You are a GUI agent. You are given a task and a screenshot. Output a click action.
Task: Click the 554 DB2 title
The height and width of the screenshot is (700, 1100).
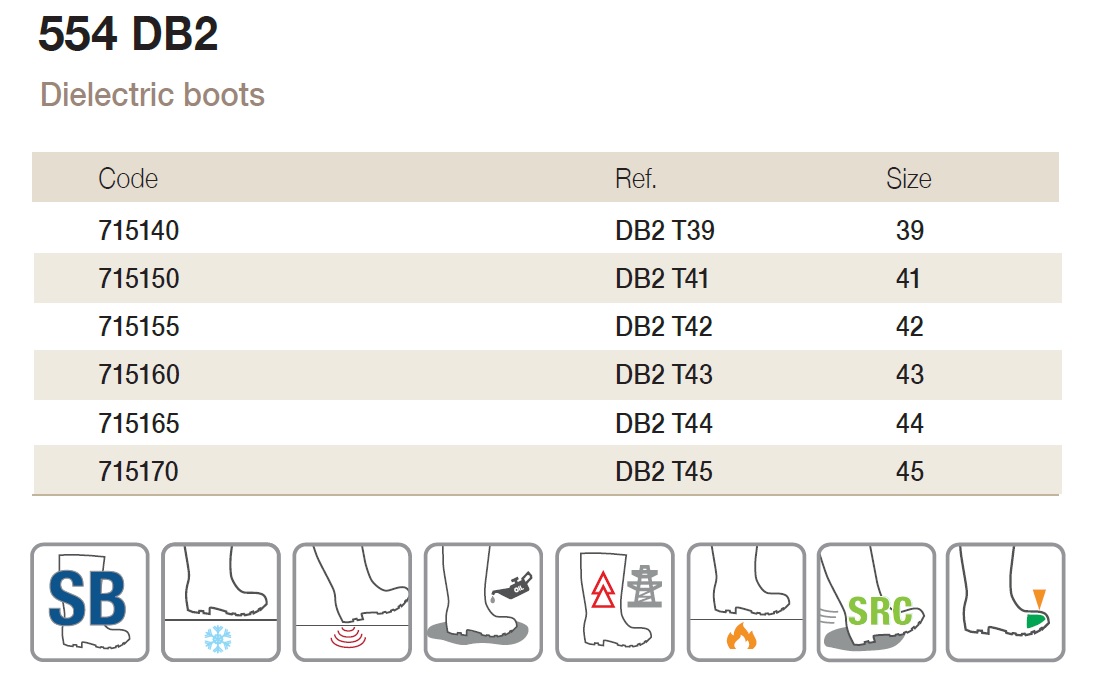pos(128,34)
